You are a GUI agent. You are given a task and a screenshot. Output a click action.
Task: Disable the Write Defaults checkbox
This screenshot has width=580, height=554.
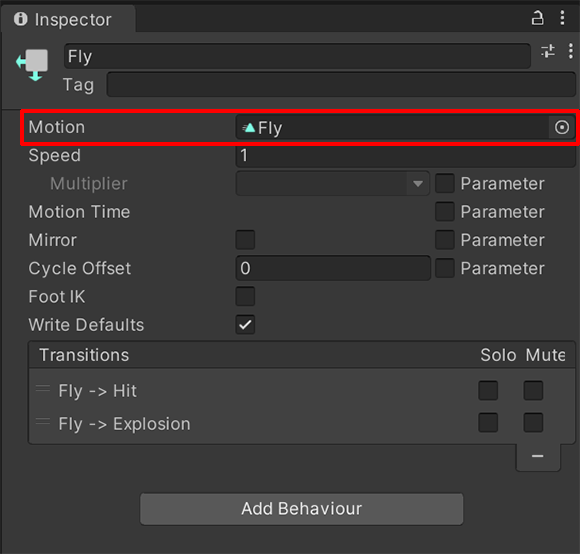(x=245, y=325)
